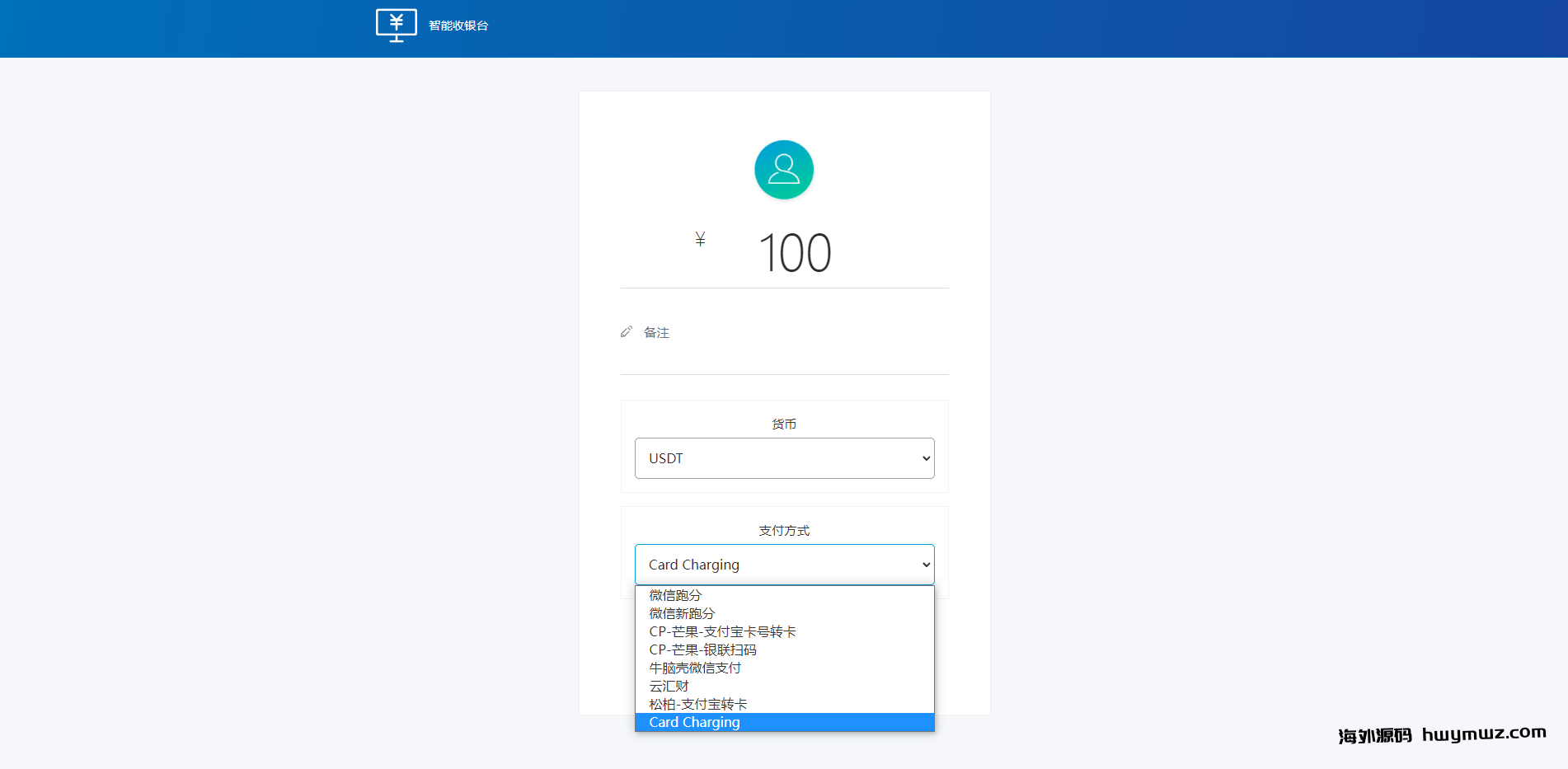Select 牛脑壳微信支付 option
The image size is (1568, 769).
(x=784, y=668)
